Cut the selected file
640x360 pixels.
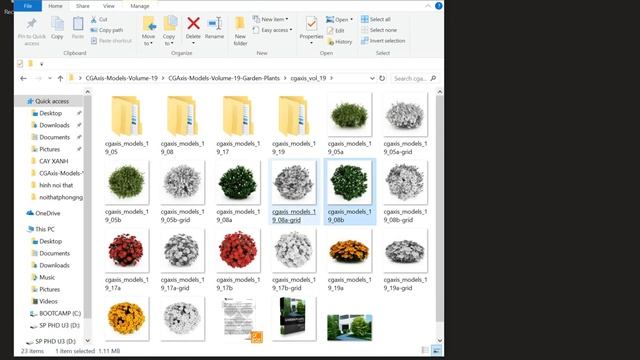coord(99,19)
